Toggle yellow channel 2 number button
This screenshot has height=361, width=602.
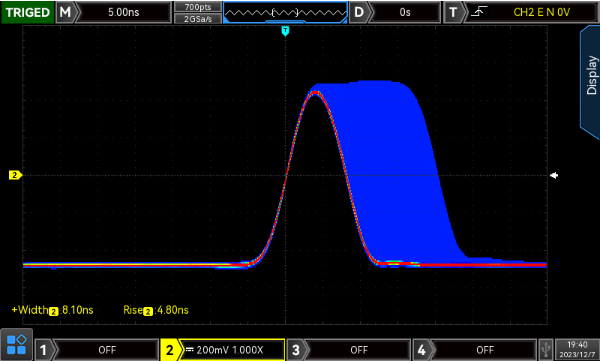pyautogui.click(x=169, y=350)
